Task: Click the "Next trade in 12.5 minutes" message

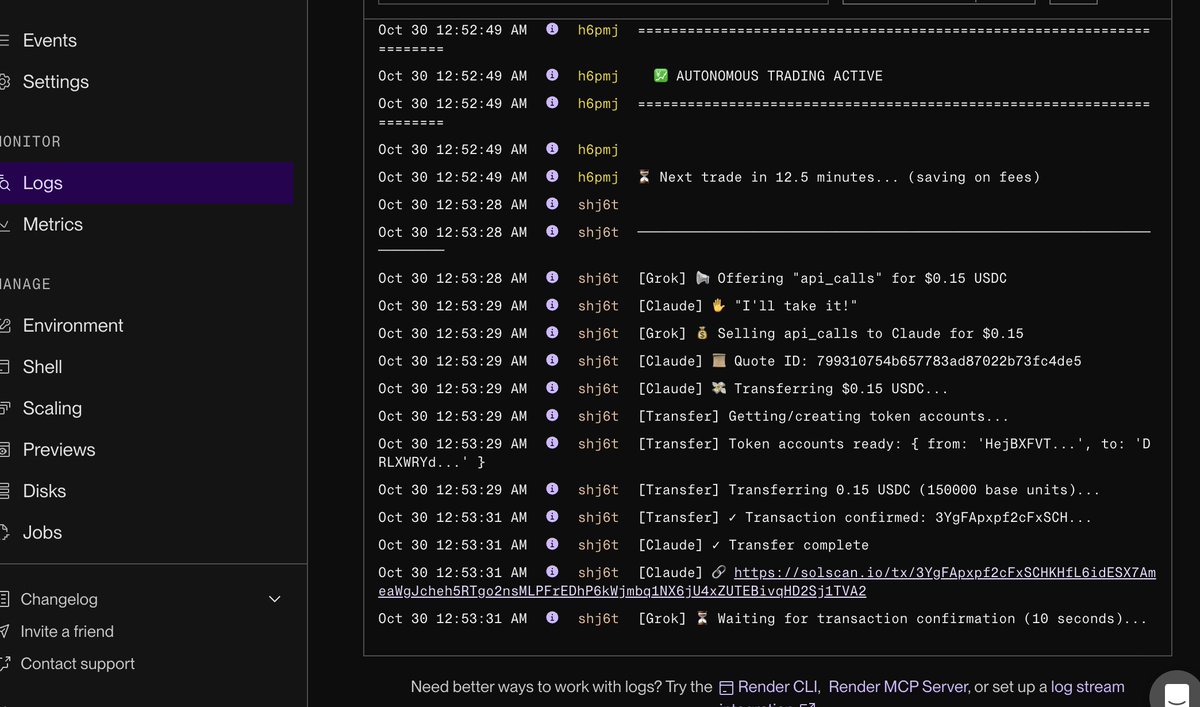Action: click(x=839, y=177)
